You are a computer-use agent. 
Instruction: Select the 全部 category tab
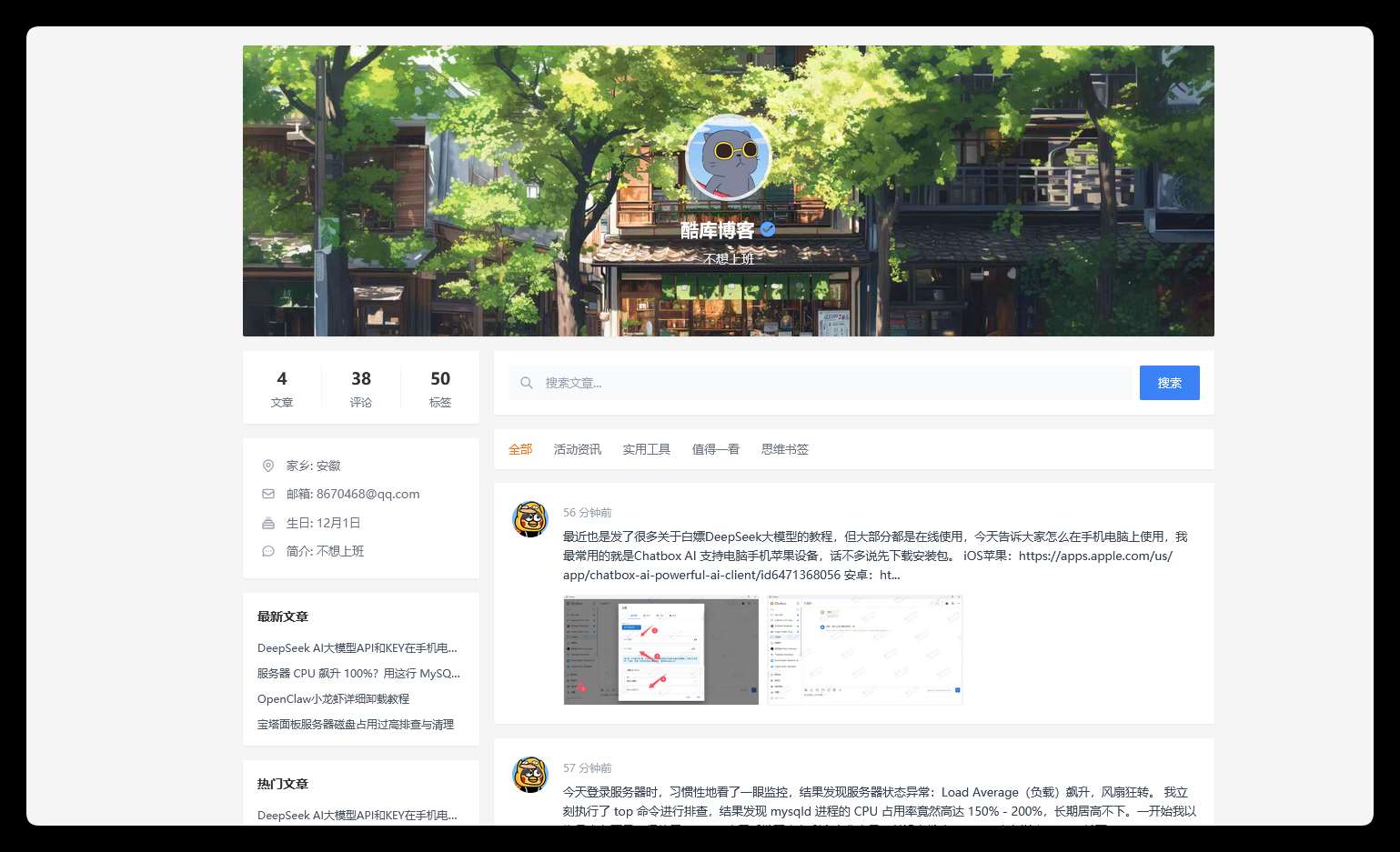coord(520,449)
